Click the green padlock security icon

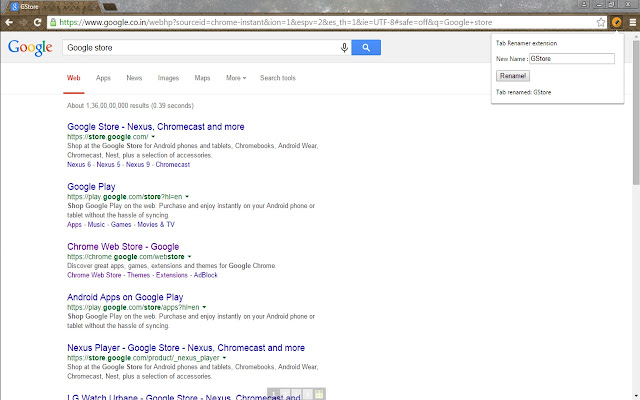point(53,22)
